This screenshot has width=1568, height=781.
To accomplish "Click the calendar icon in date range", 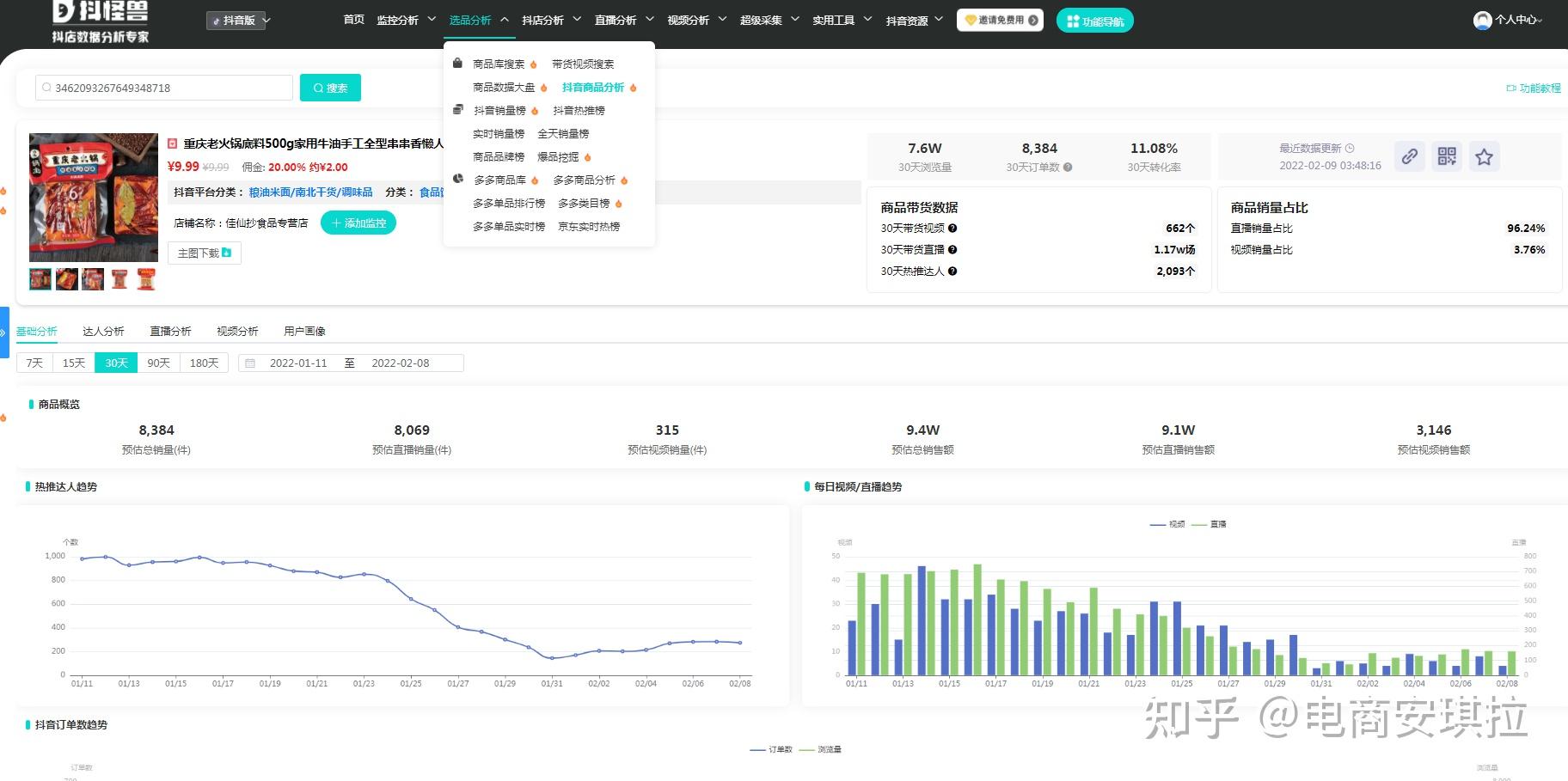I will (x=250, y=363).
